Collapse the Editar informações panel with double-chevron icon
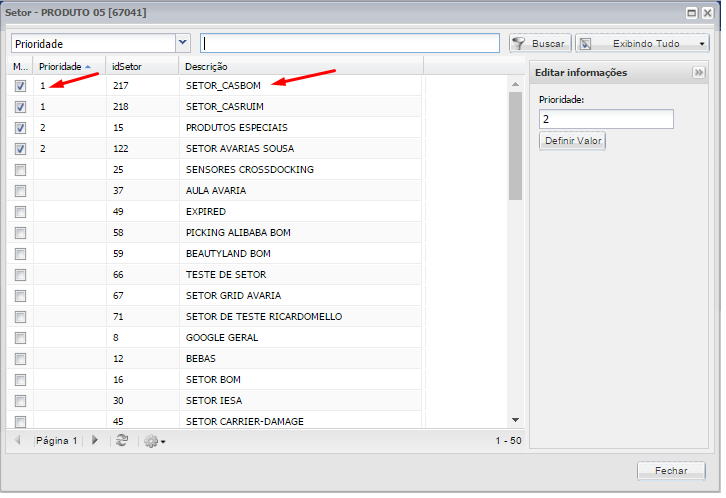 (698, 73)
